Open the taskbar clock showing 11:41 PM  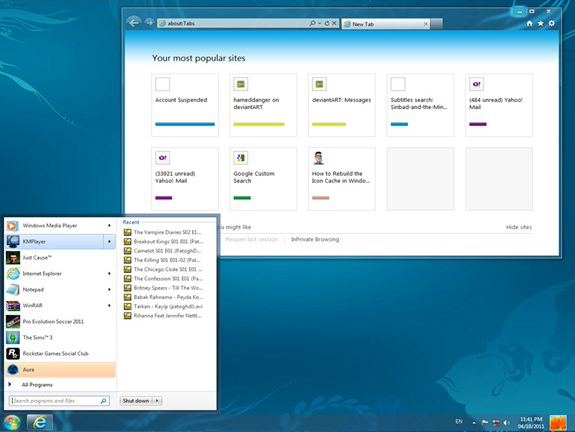coord(531,422)
